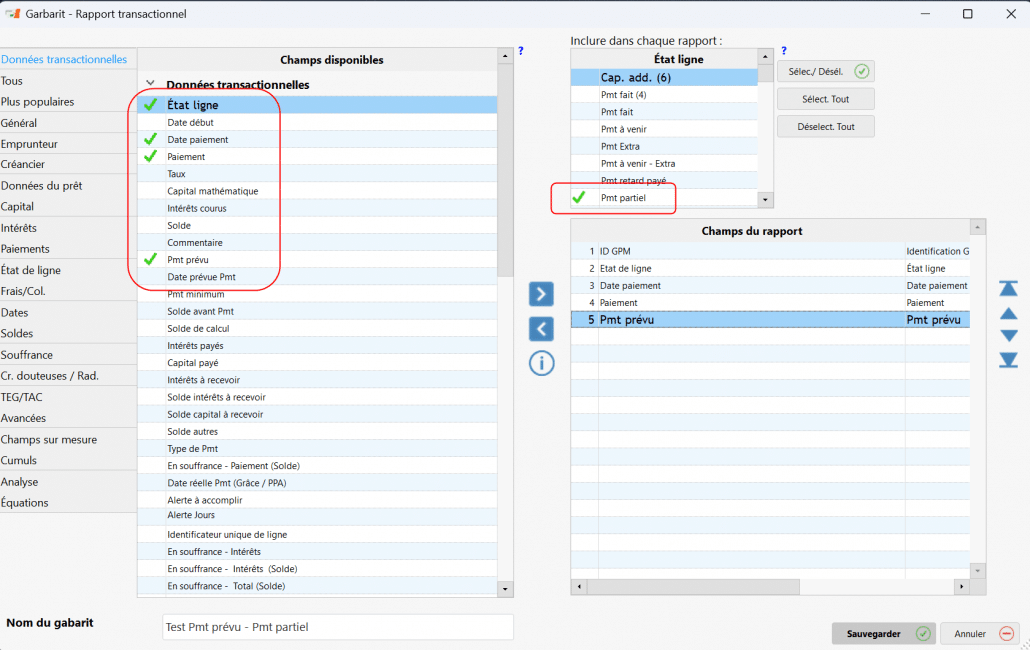Open help question mark beside Champs disponibles

pos(521,51)
